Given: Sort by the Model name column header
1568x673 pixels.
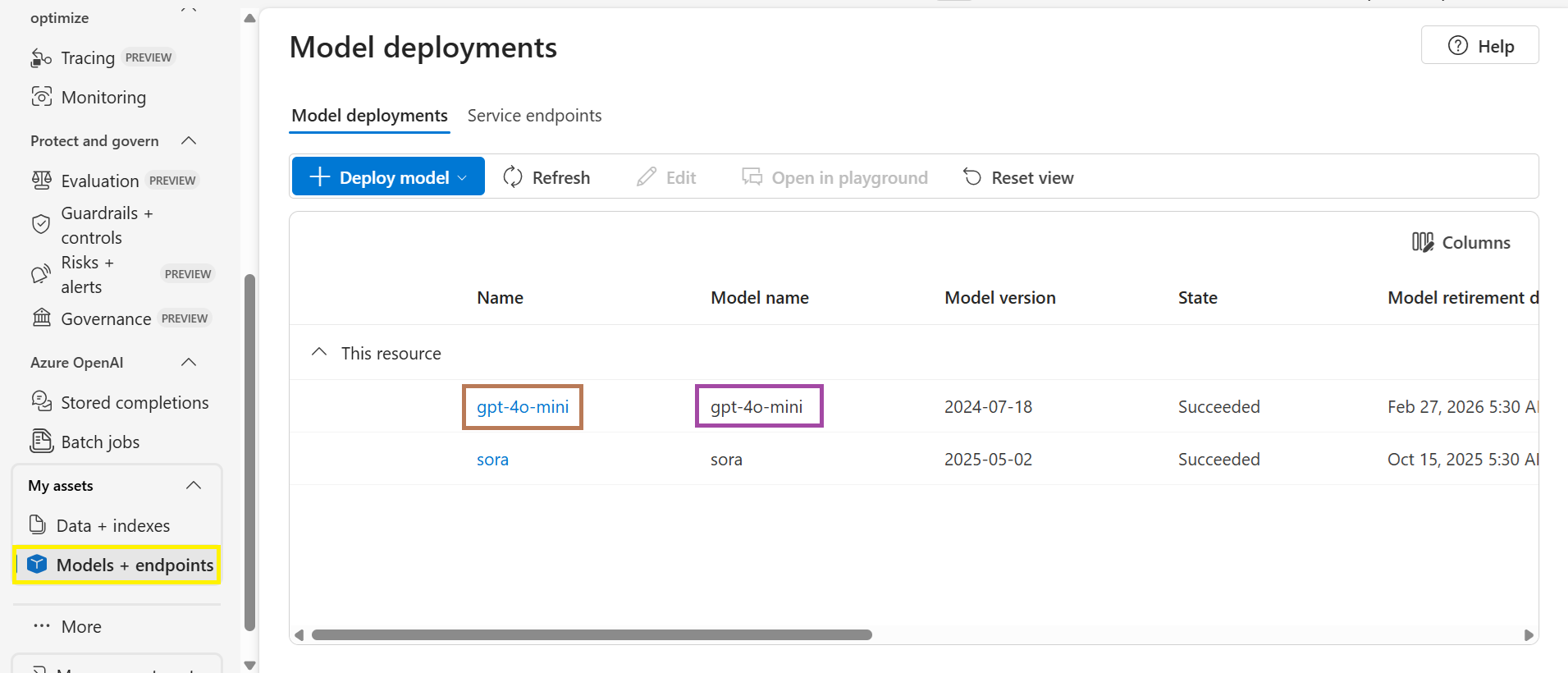Looking at the screenshot, I should point(760,297).
